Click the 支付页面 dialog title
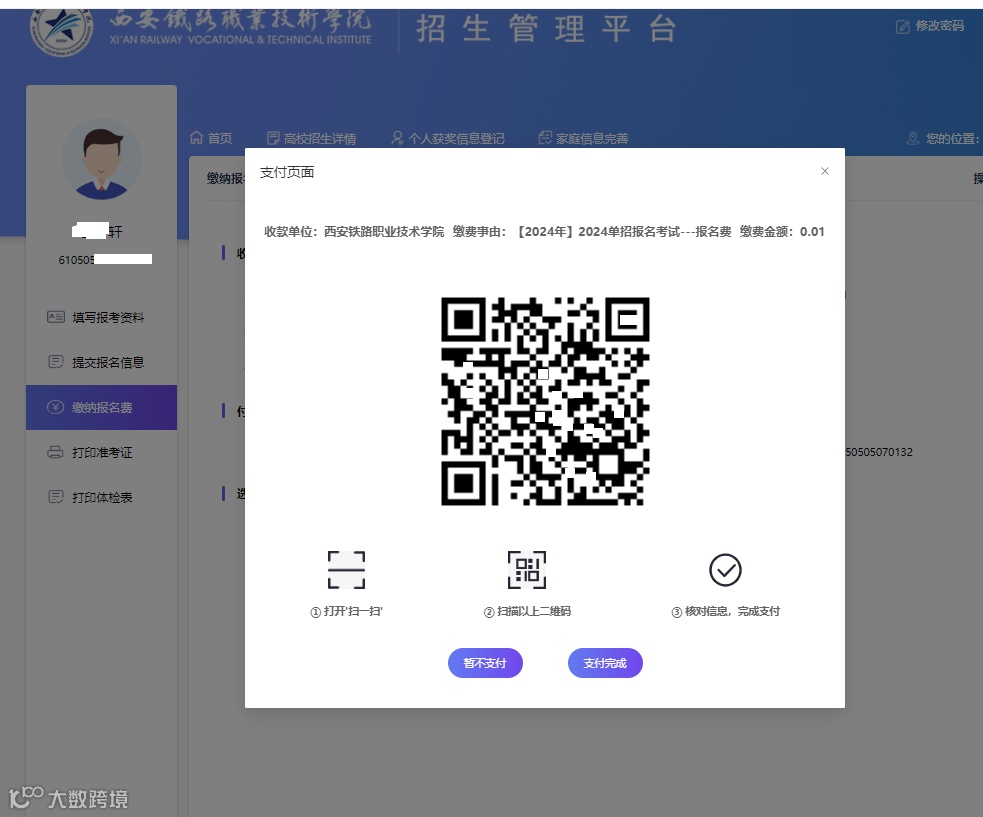 287,172
